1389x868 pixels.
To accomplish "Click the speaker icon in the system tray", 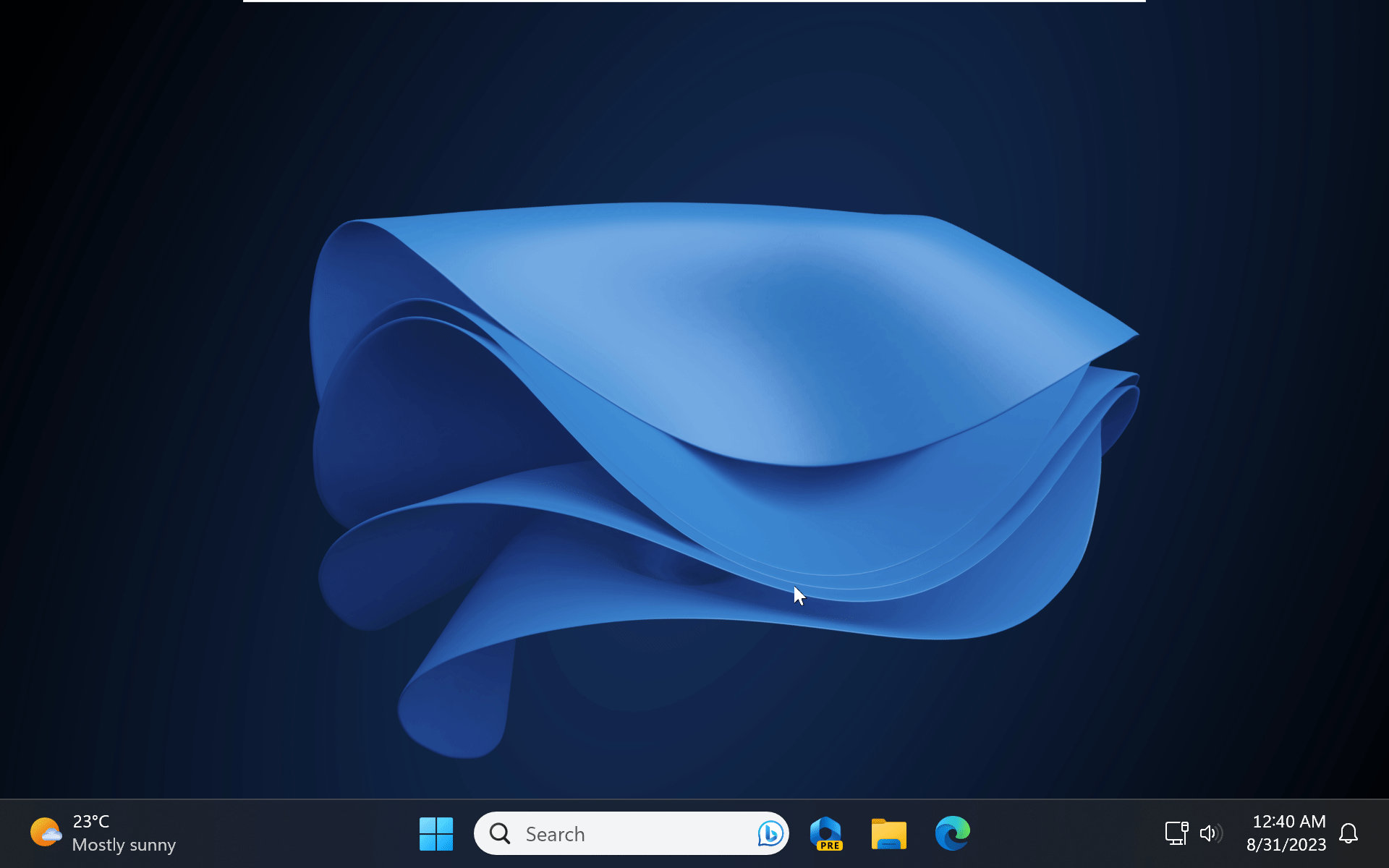I will point(1210,833).
